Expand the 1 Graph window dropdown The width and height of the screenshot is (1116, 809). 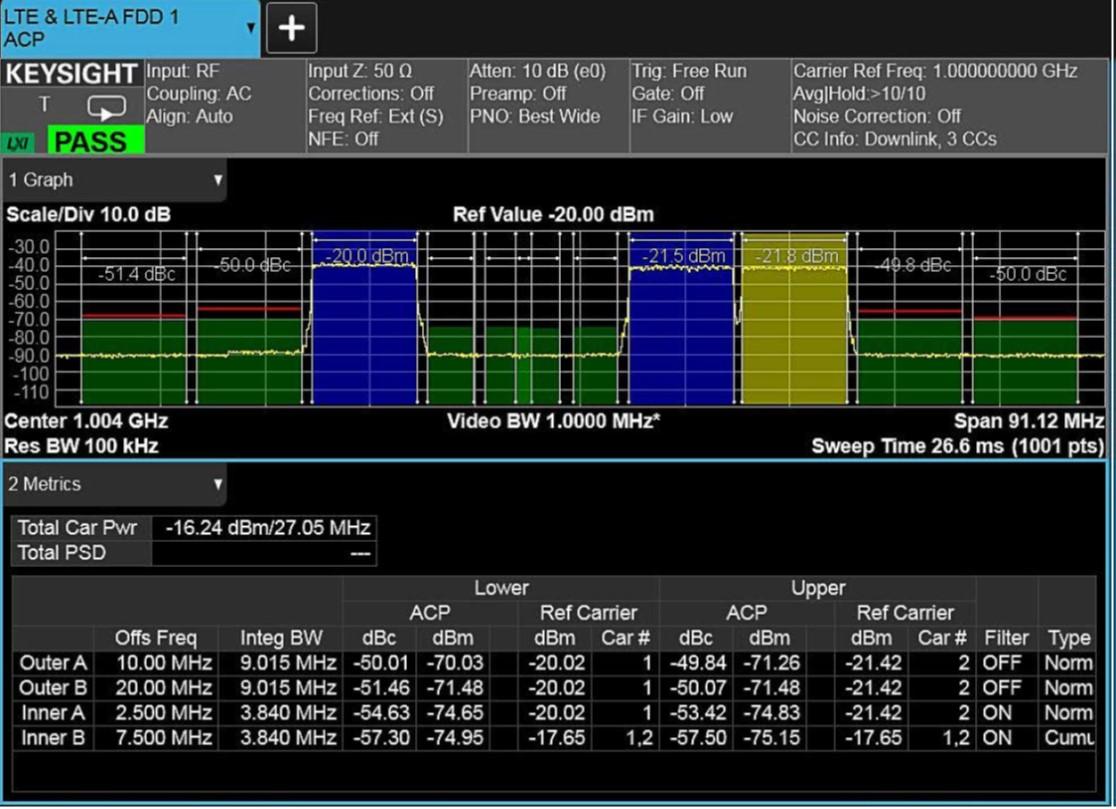coord(218,181)
